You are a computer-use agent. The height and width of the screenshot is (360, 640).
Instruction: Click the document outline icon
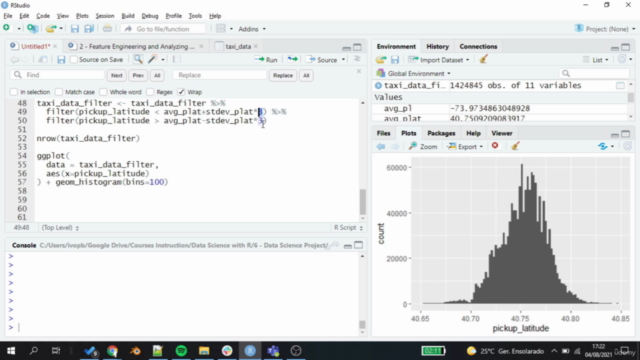357,59
